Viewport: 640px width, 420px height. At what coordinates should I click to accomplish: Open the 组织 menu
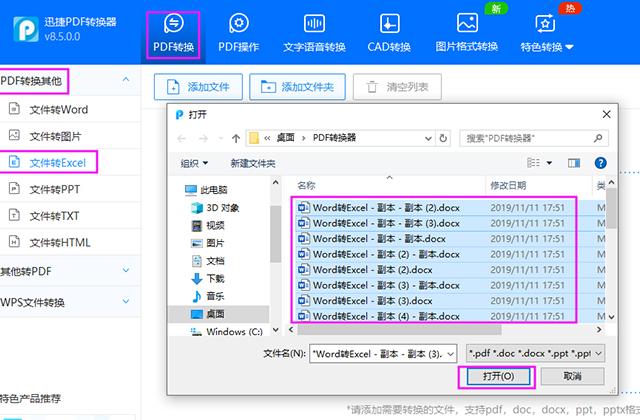194,163
